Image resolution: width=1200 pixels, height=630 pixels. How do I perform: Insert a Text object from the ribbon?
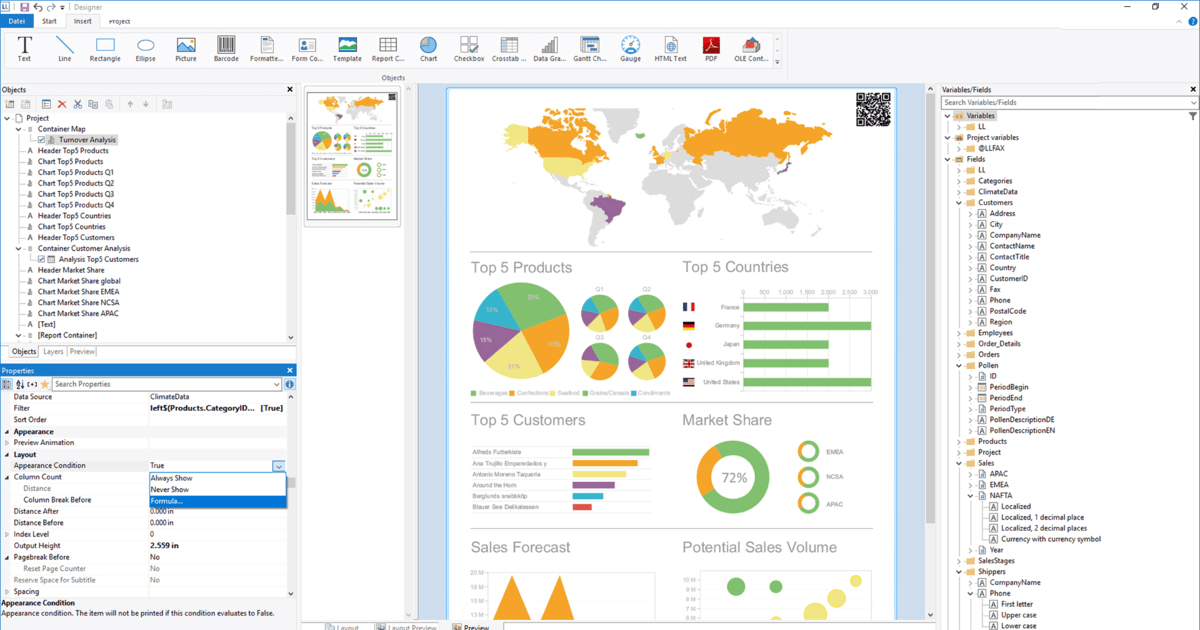pos(24,48)
